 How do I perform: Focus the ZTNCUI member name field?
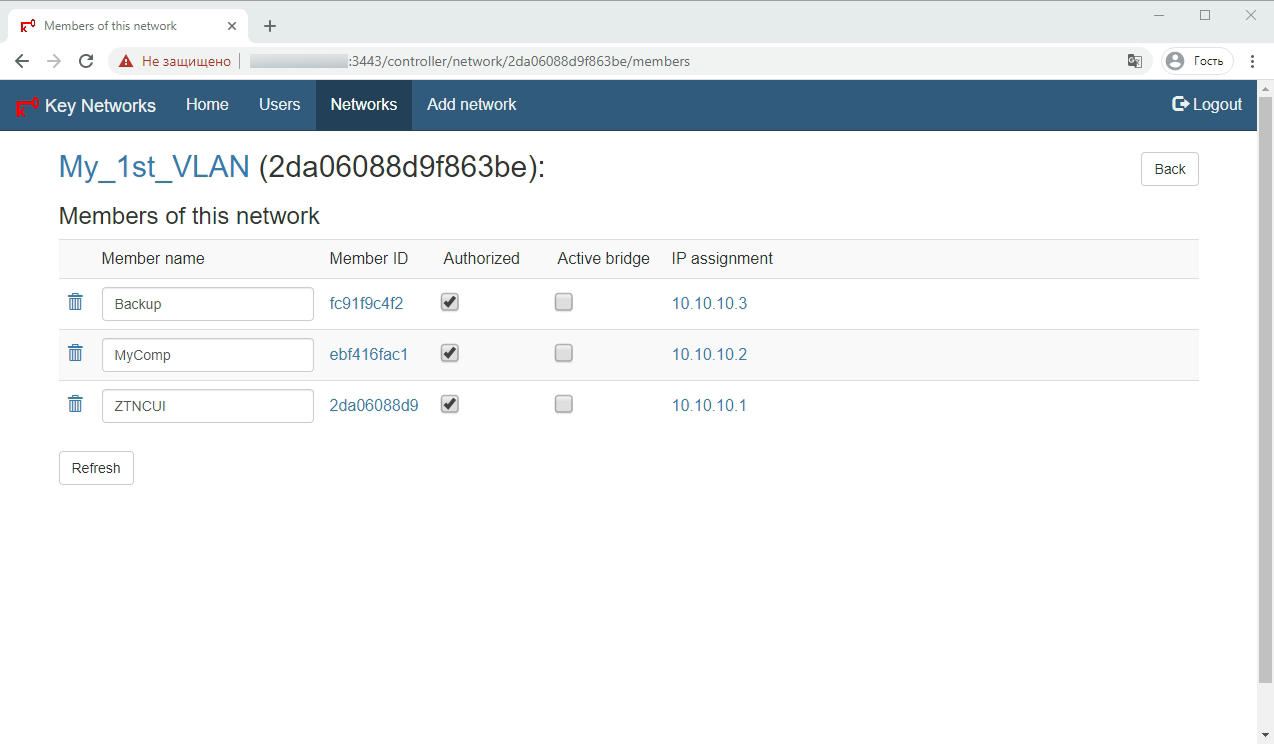(x=208, y=406)
